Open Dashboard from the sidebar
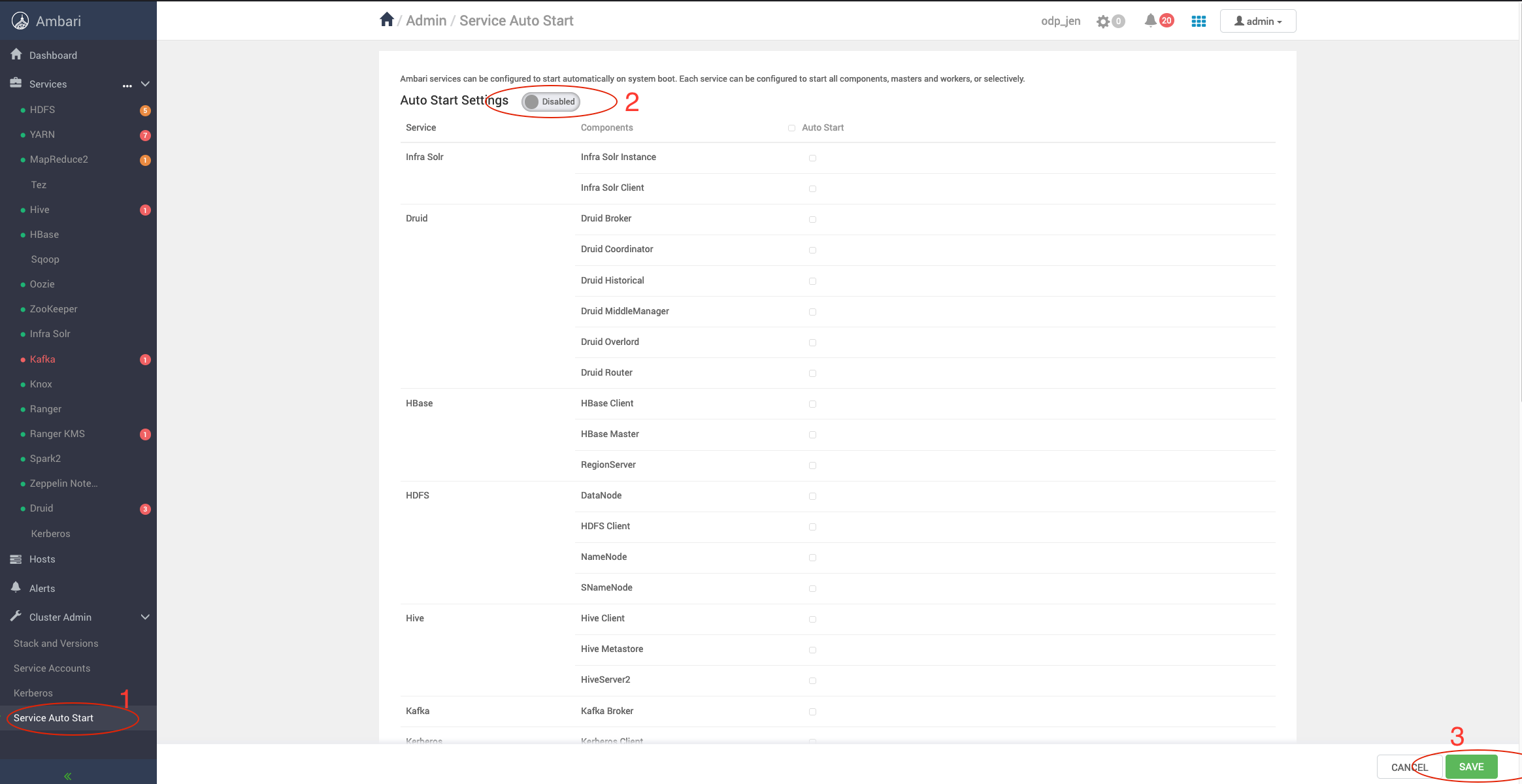The image size is (1522, 784). coord(53,56)
